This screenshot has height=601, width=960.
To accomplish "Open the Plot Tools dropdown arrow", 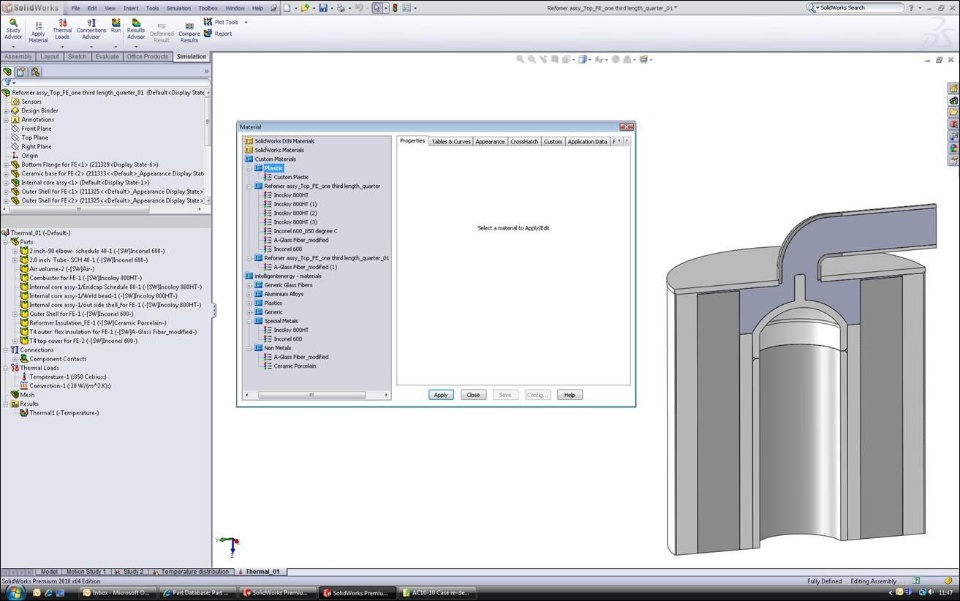I will (x=246, y=22).
